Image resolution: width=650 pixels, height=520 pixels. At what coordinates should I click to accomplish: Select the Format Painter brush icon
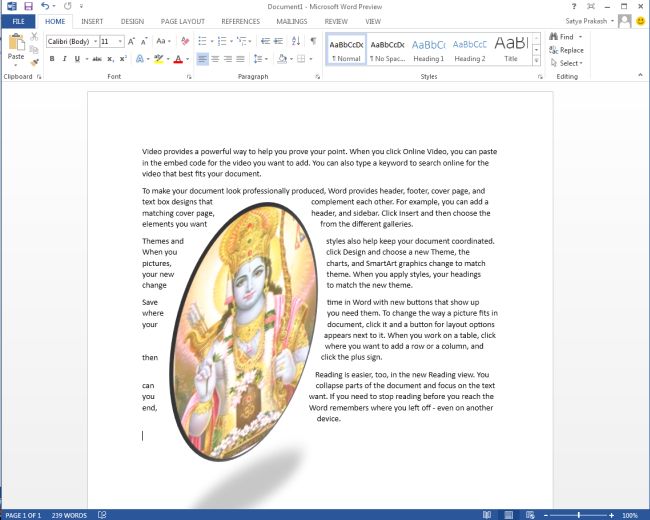[34, 62]
